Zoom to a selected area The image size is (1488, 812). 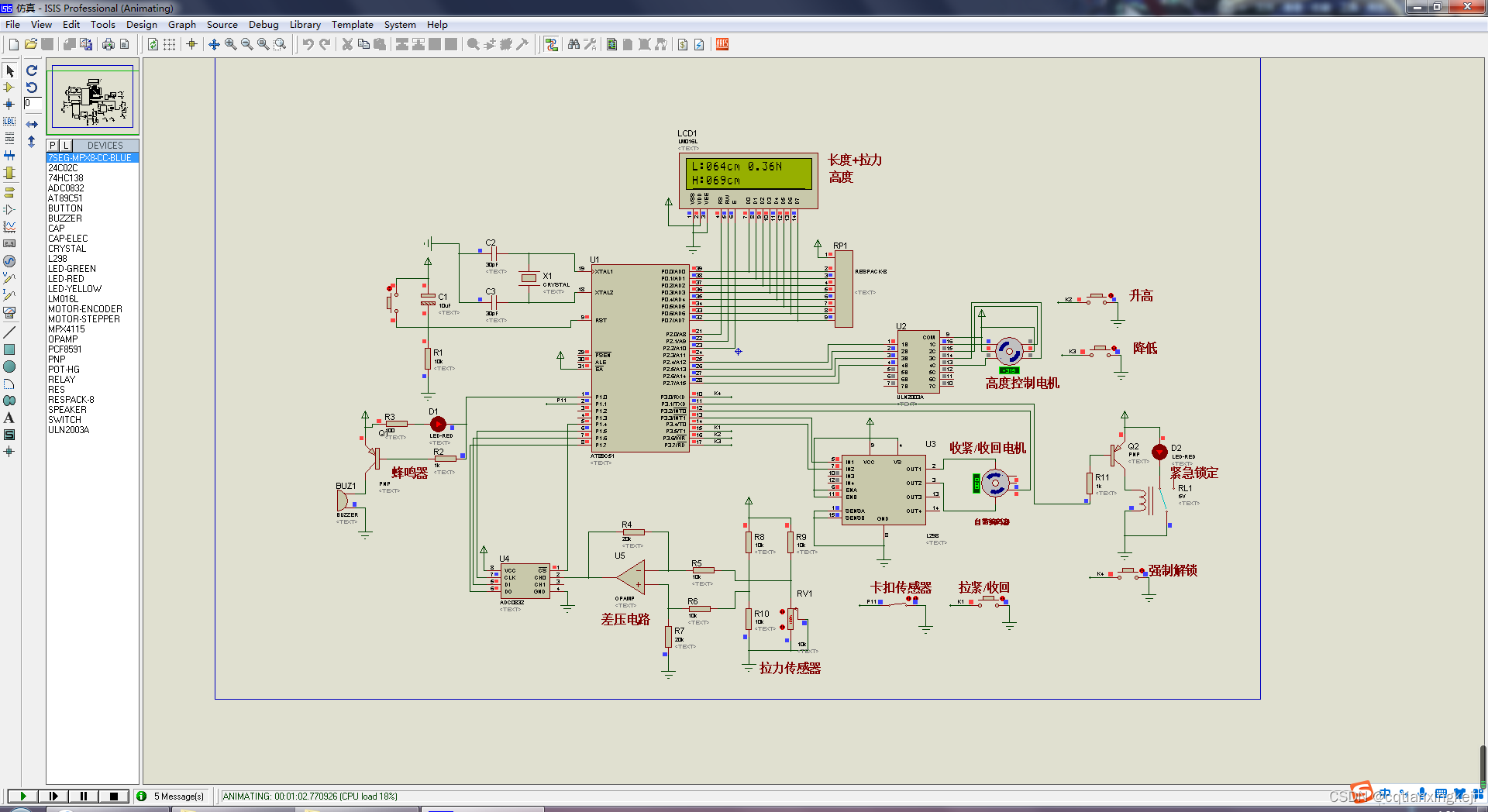coord(280,44)
